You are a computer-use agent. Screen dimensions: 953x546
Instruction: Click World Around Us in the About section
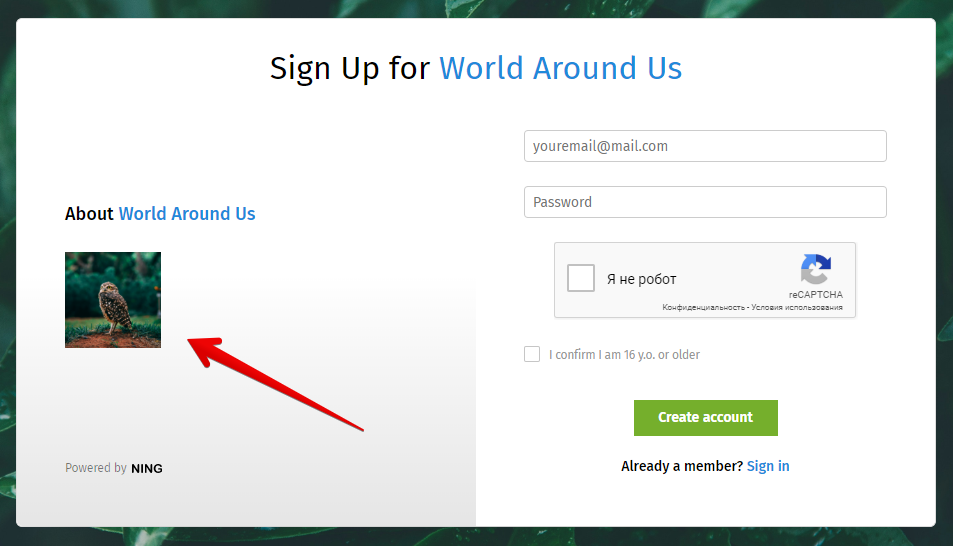pos(187,214)
